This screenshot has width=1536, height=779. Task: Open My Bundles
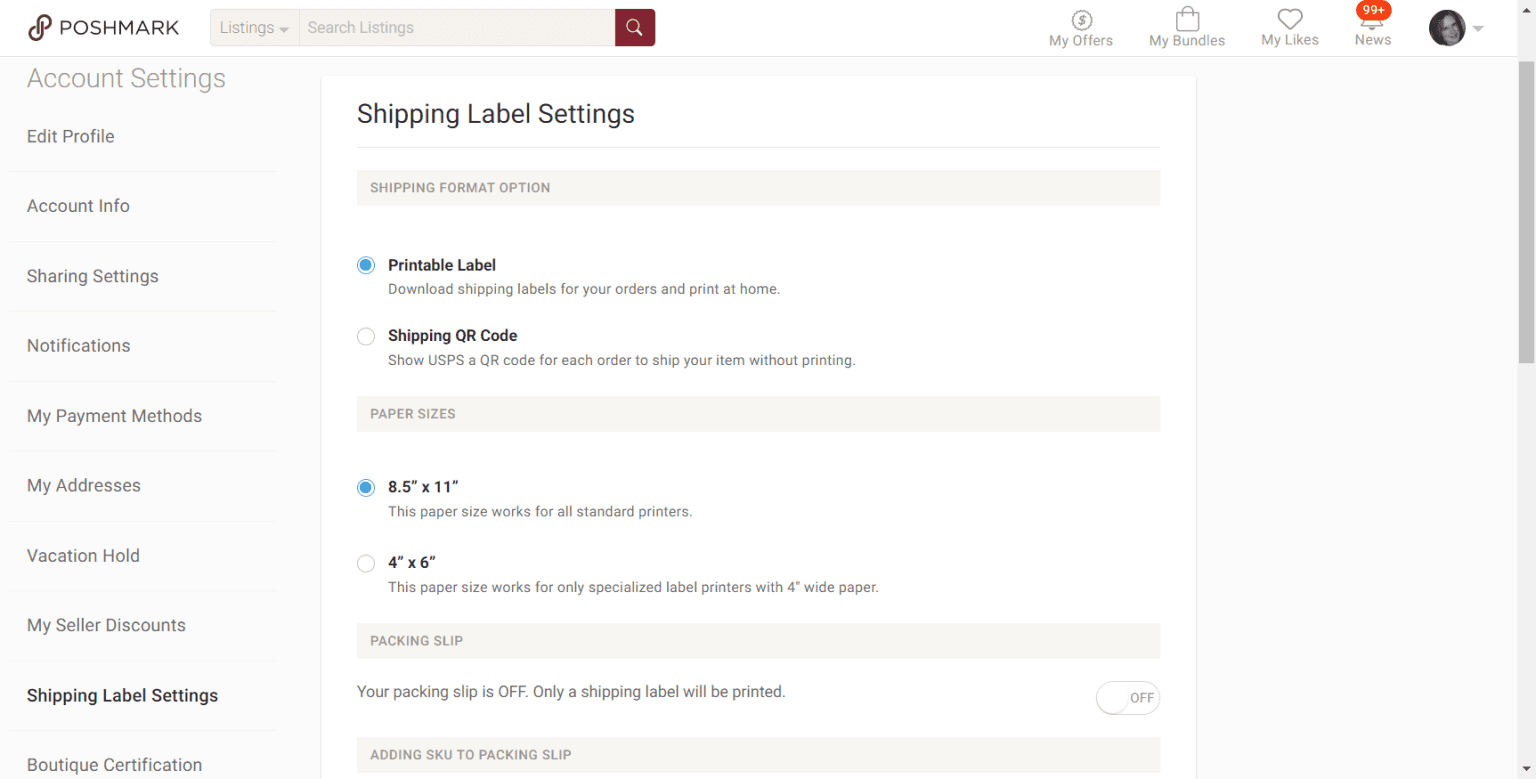tap(1186, 27)
